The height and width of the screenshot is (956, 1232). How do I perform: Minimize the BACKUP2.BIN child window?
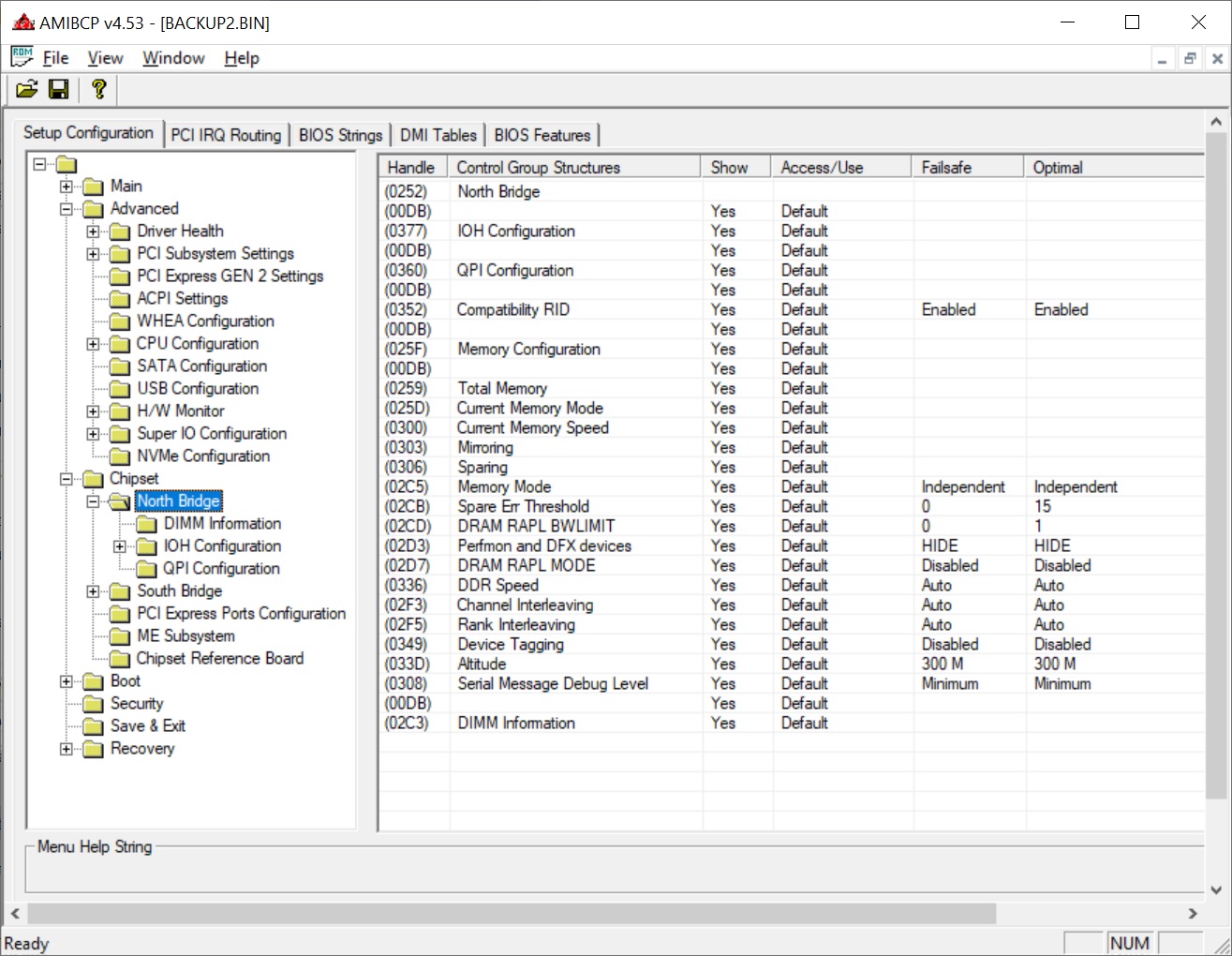coord(1162,58)
